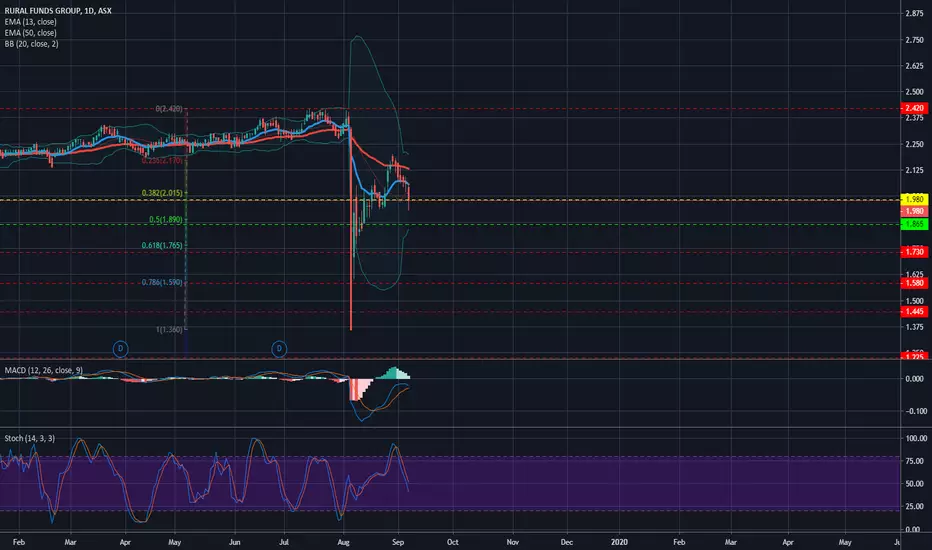Select the red 1.580 price label
The image size is (932, 550).
click(914, 283)
